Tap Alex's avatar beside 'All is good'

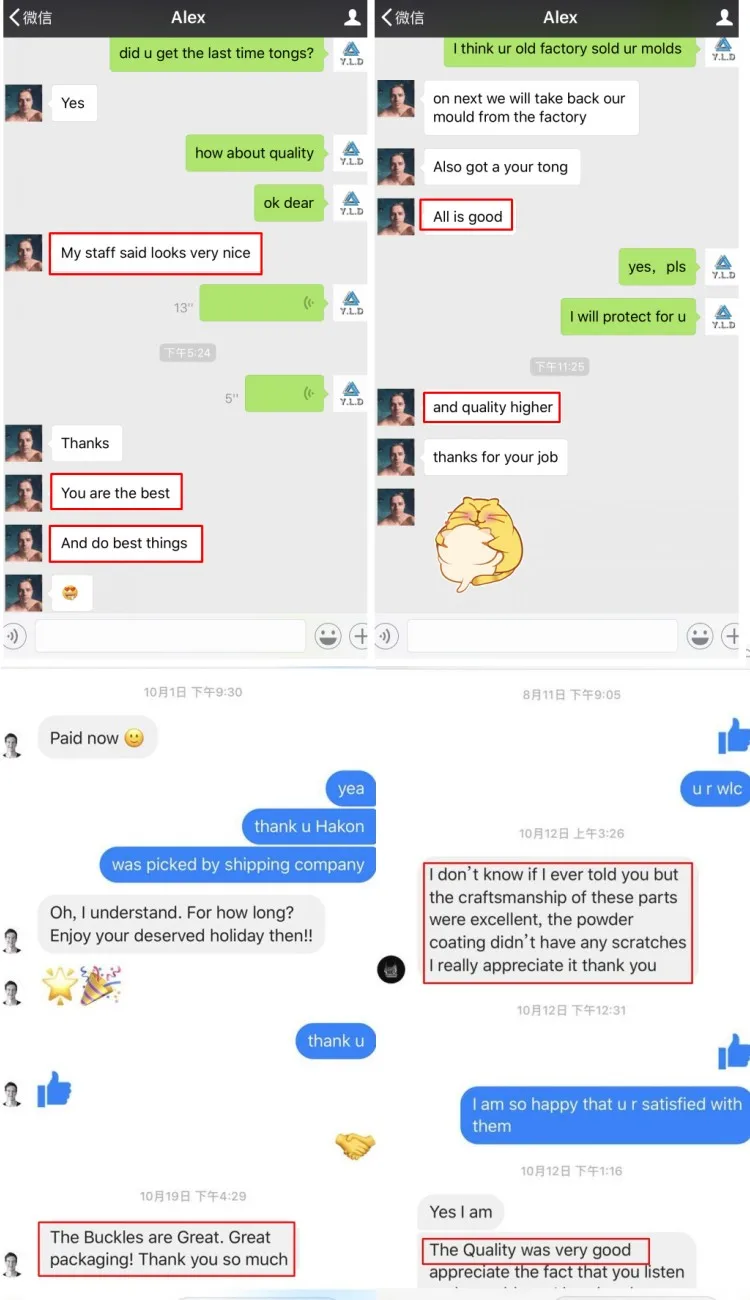click(x=396, y=217)
